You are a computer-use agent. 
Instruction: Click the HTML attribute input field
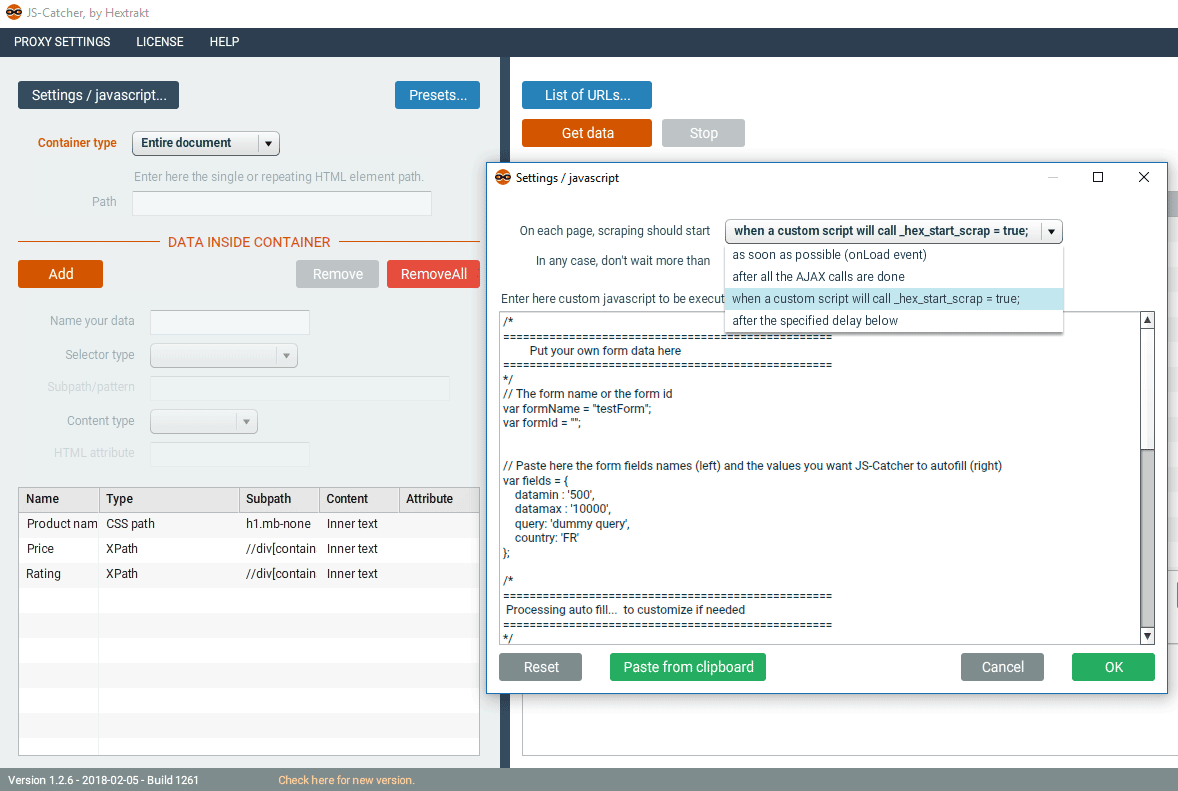230,454
